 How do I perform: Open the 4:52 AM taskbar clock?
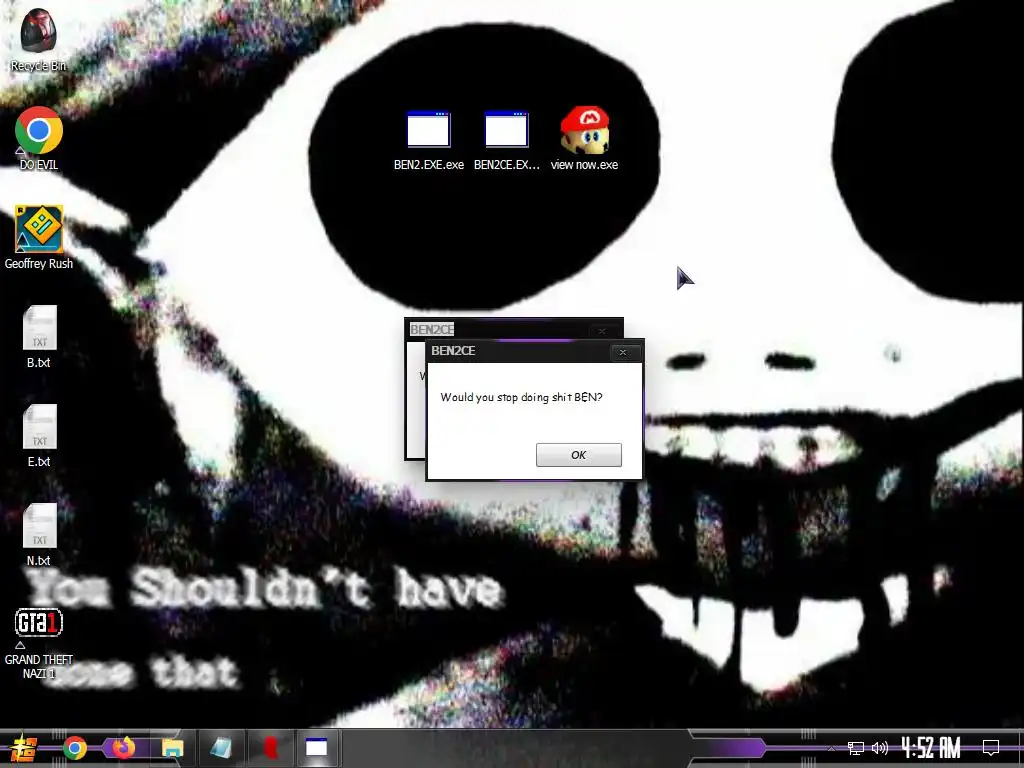pos(931,748)
